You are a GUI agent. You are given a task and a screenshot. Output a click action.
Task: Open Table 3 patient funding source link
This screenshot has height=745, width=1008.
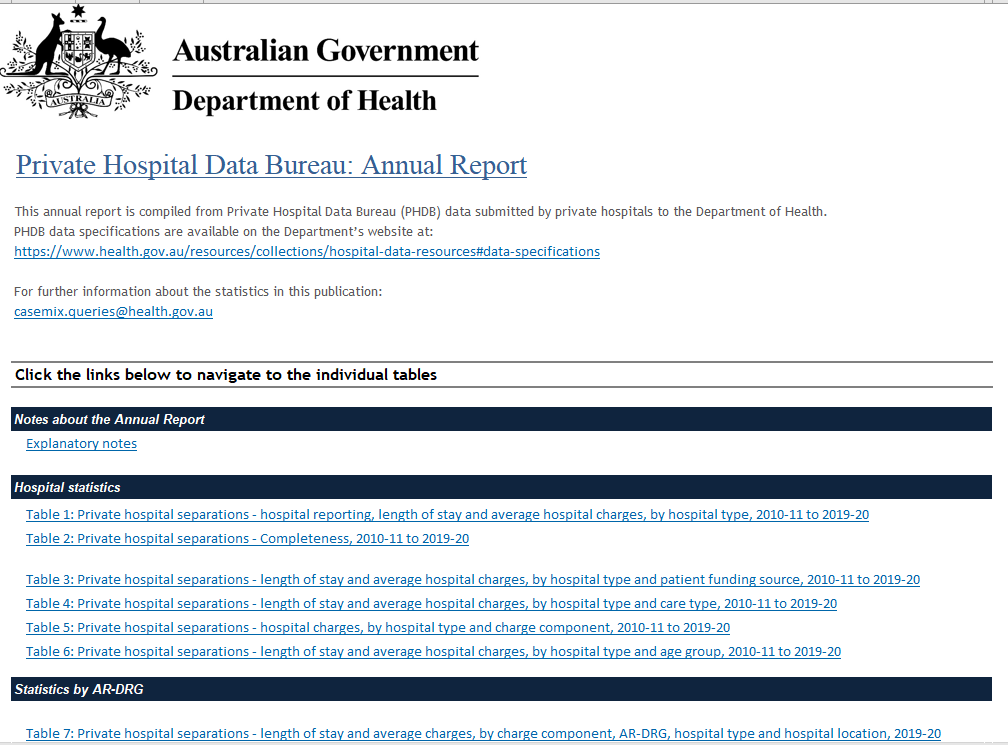point(473,579)
